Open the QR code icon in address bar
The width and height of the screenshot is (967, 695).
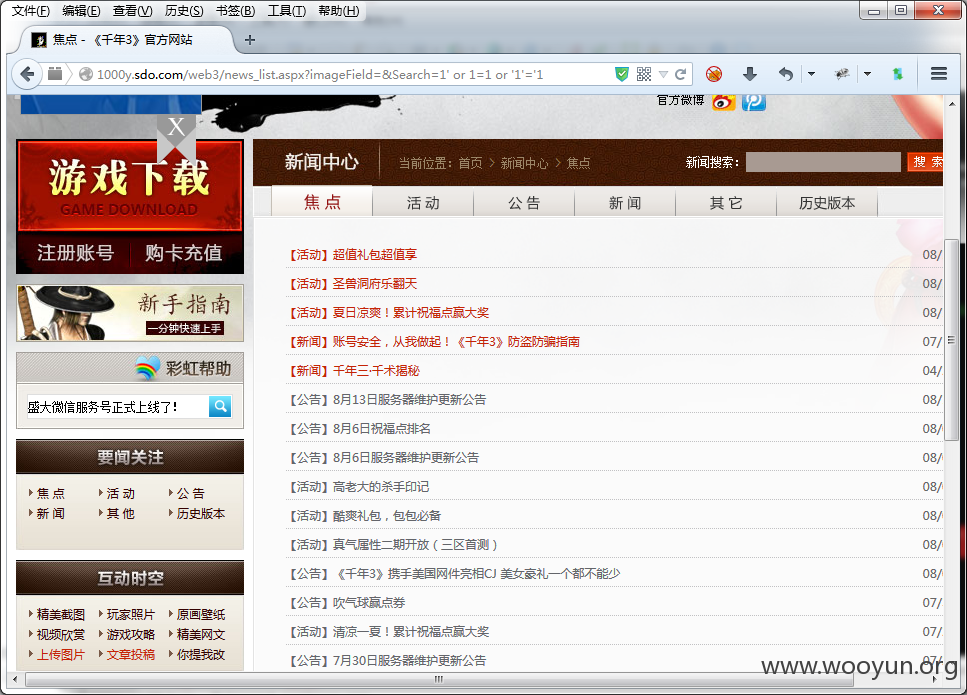644,75
